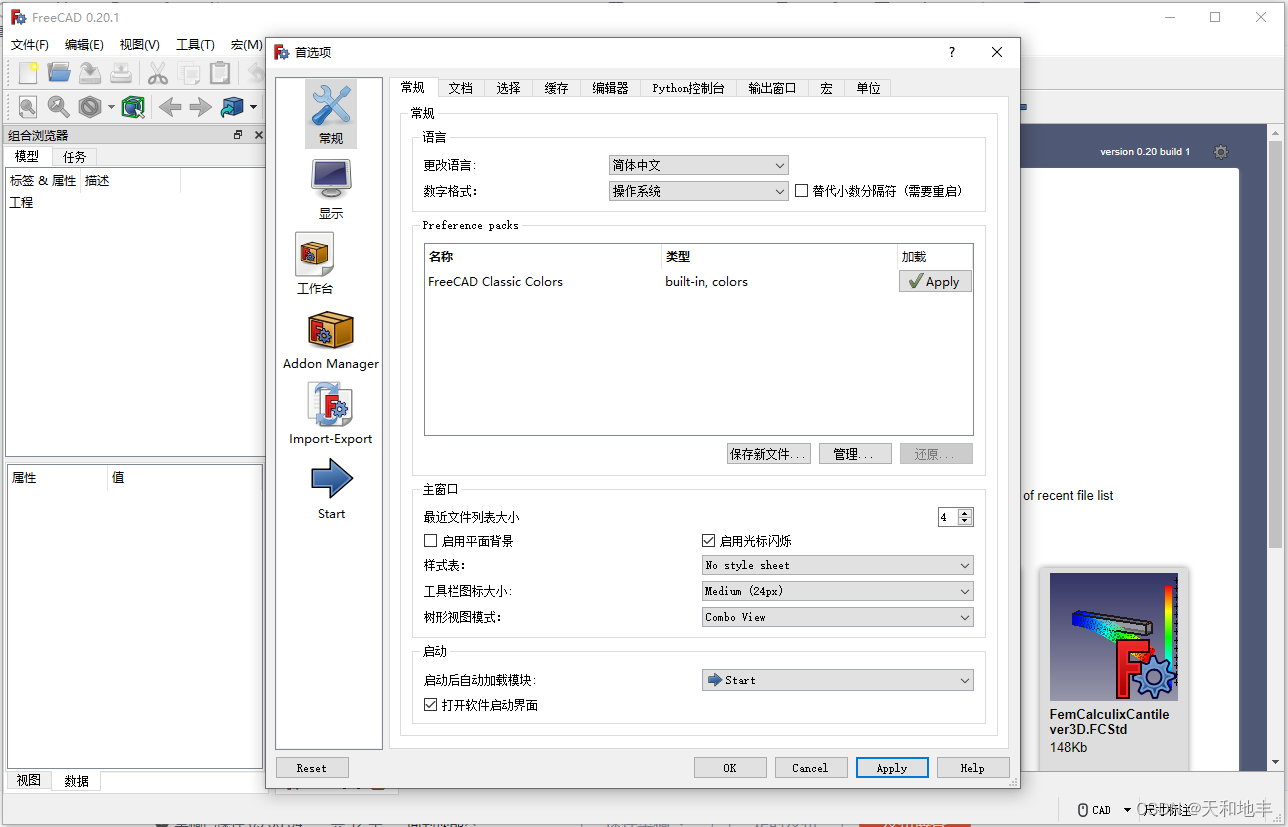Expand the link navigation dropdown arrow
Image resolution: width=1288 pixels, height=827 pixels.
pyautogui.click(x=253, y=107)
